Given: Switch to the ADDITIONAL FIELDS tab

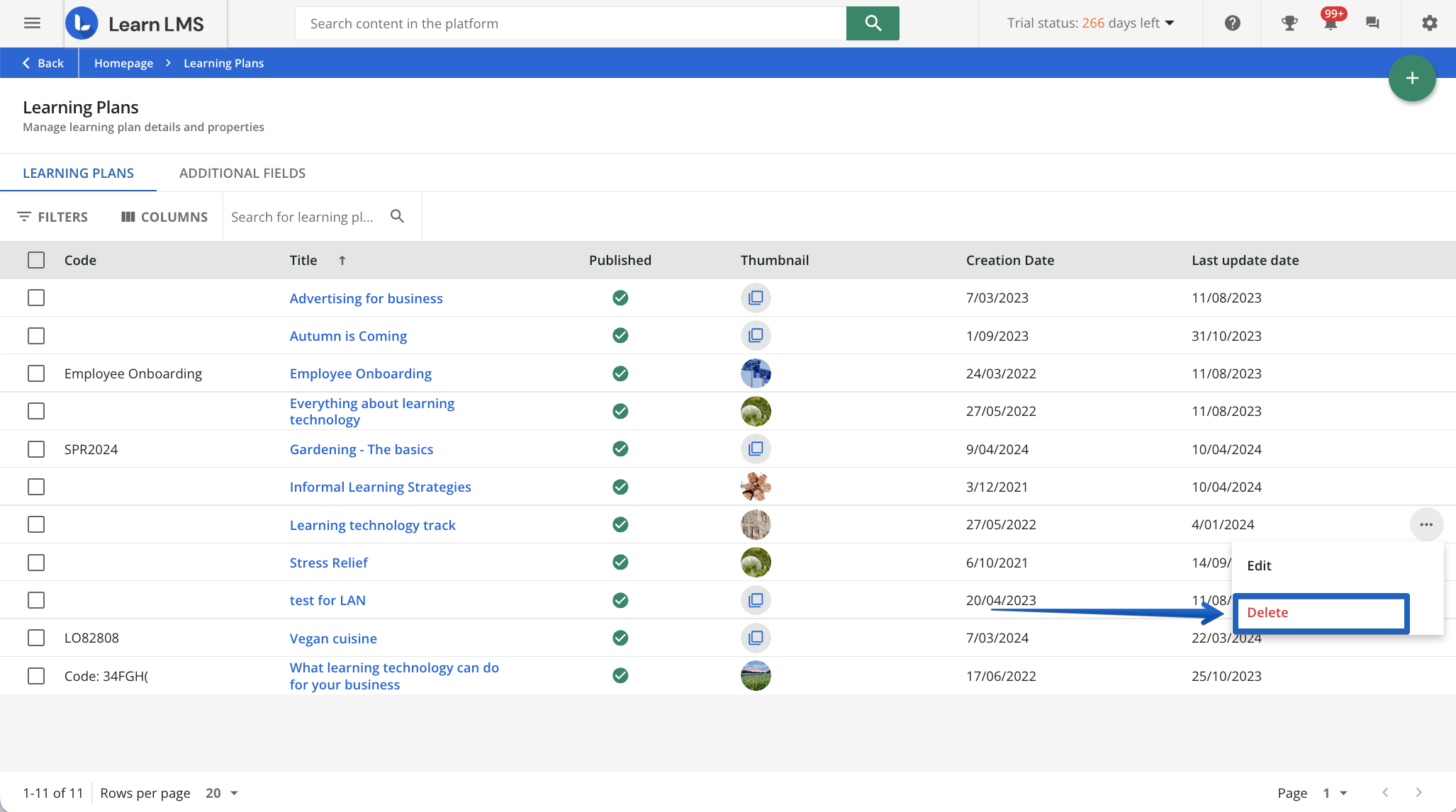Looking at the screenshot, I should click(242, 173).
